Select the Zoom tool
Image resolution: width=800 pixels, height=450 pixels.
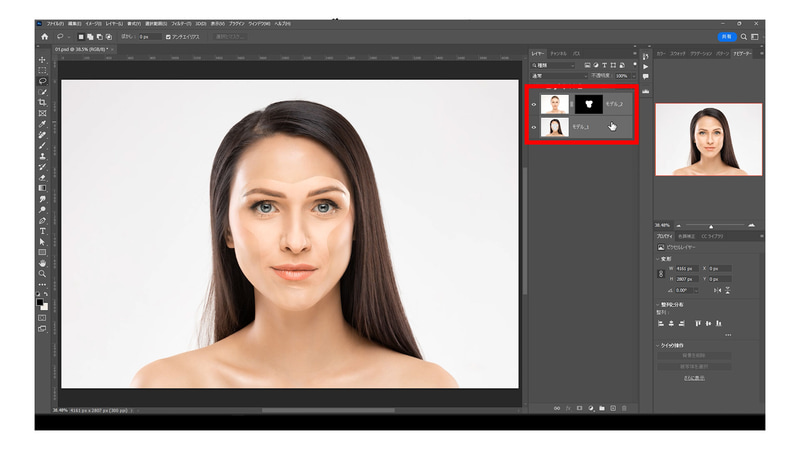(x=42, y=274)
